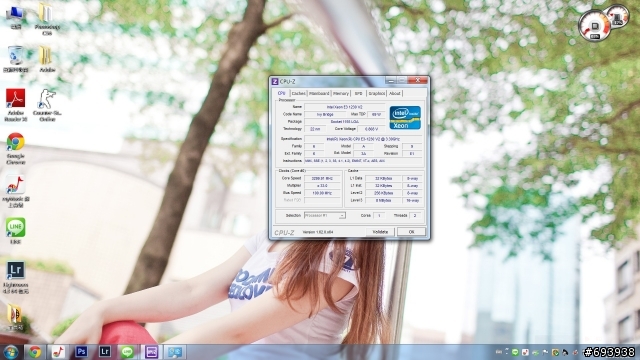Click the Threads count field

click(x=415, y=216)
